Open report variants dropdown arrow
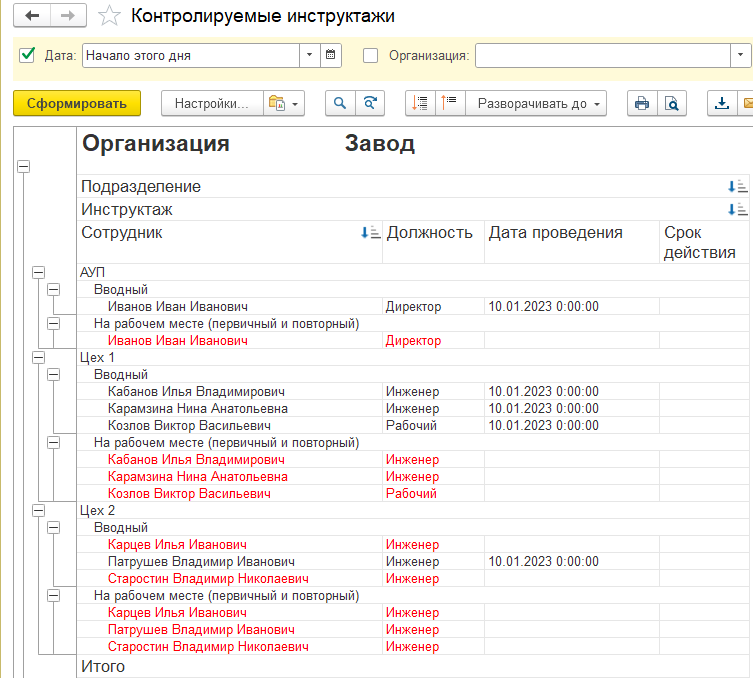 tap(295, 104)
